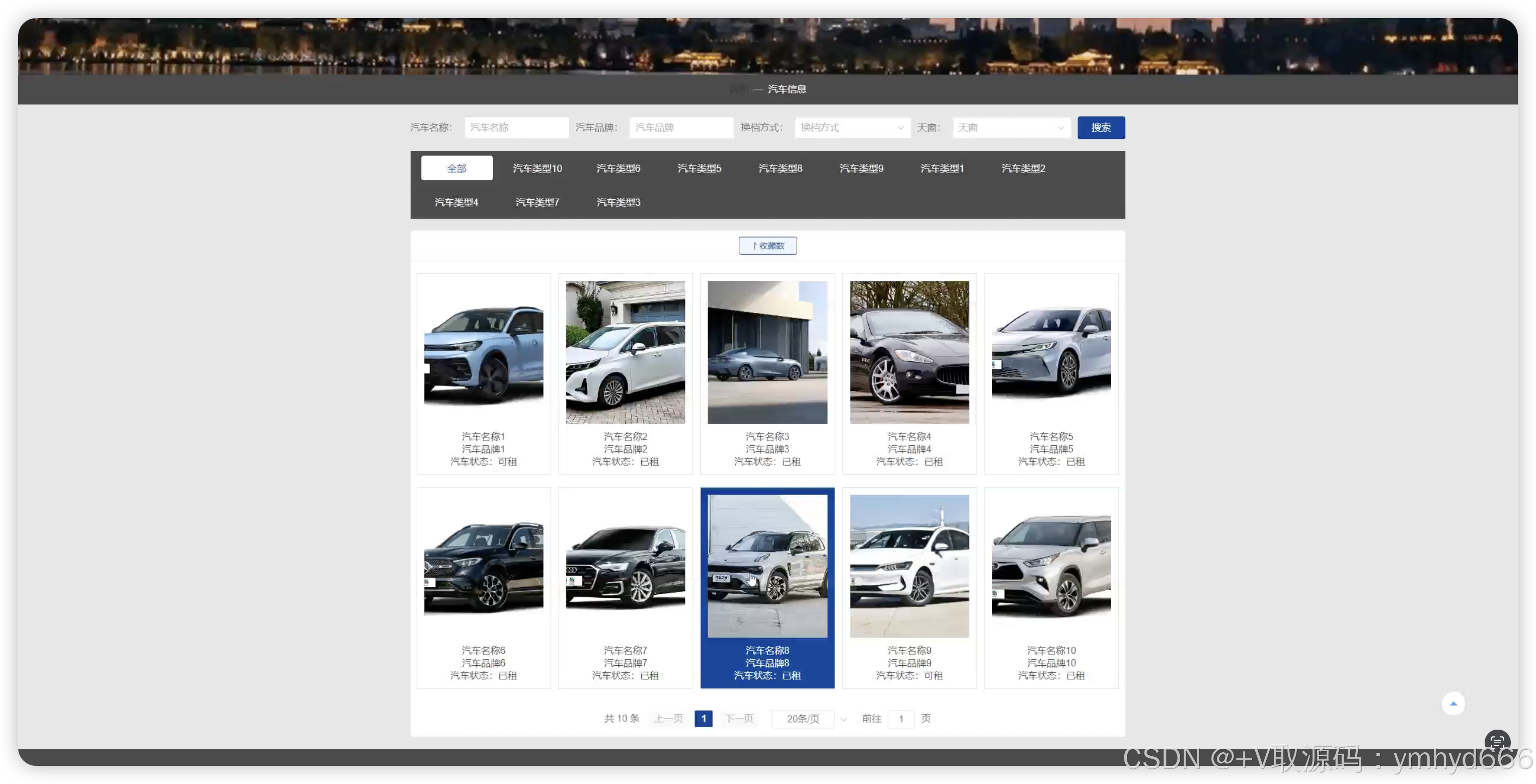Click the round dark floating icon bottom right

click(1497, 741)
